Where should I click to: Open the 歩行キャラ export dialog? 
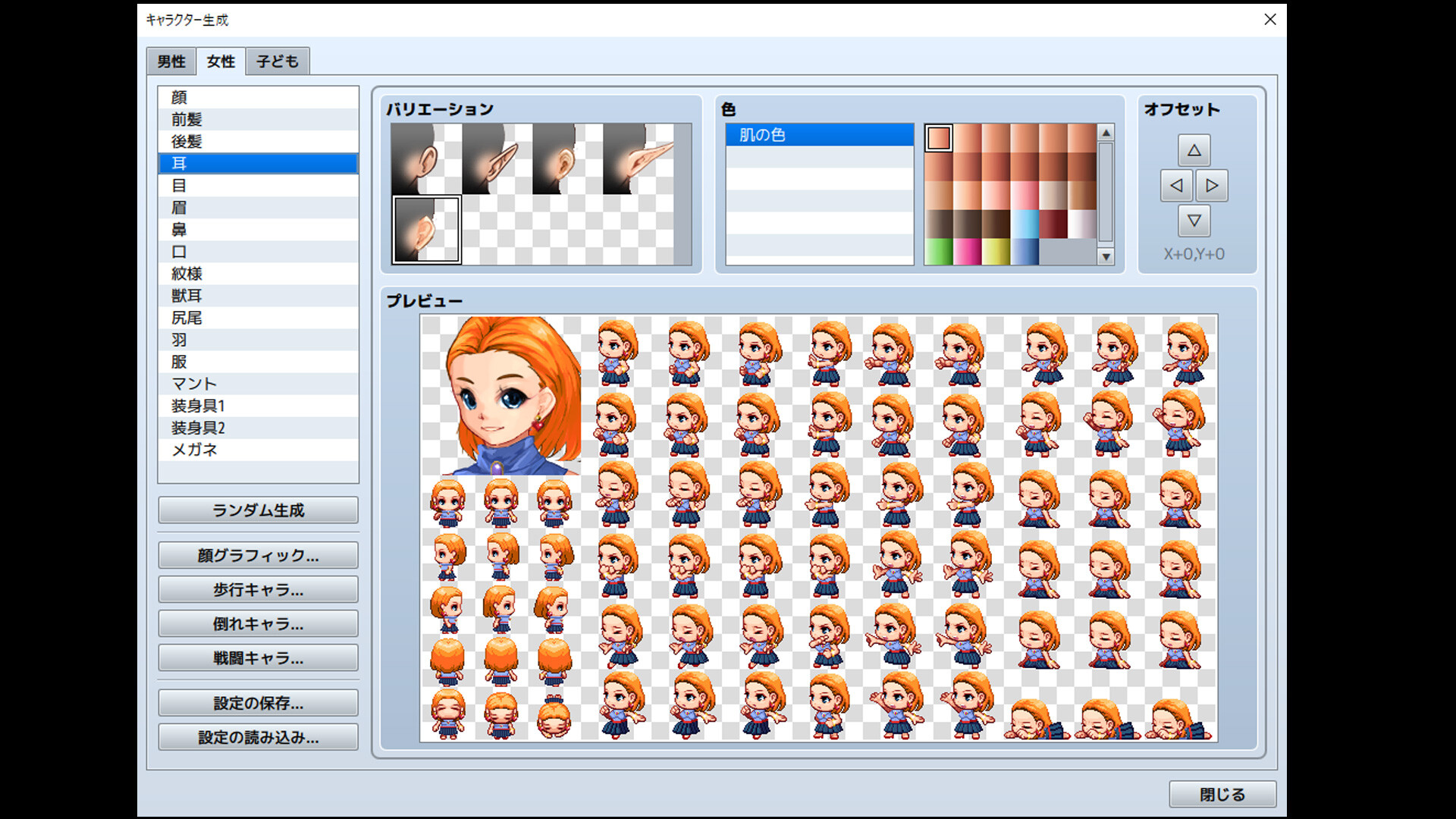pyautogui.click(x=258, y=589)
